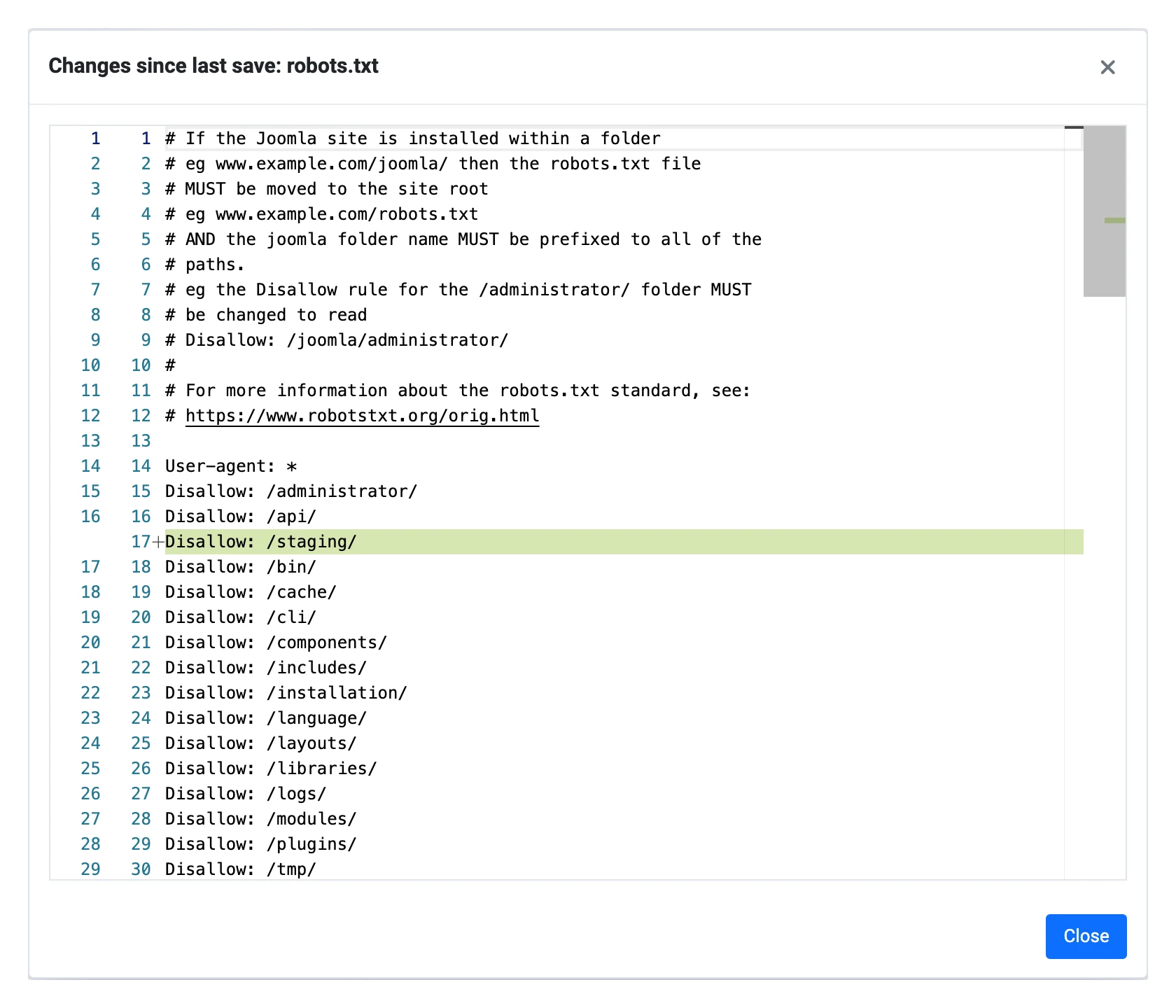
Task: Click the blue Close button
Action: tap(1086, 936)
